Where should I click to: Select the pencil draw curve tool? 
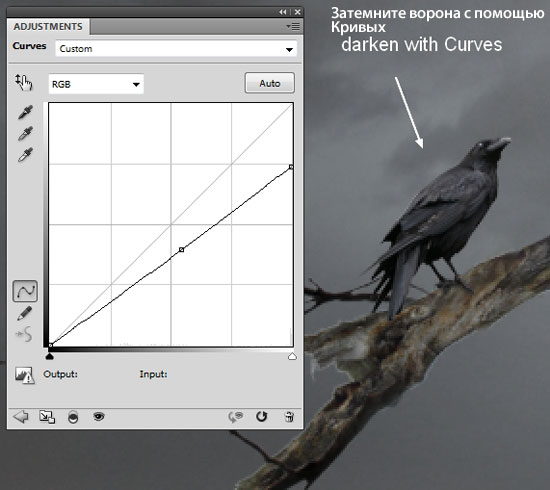pos(25,313)
